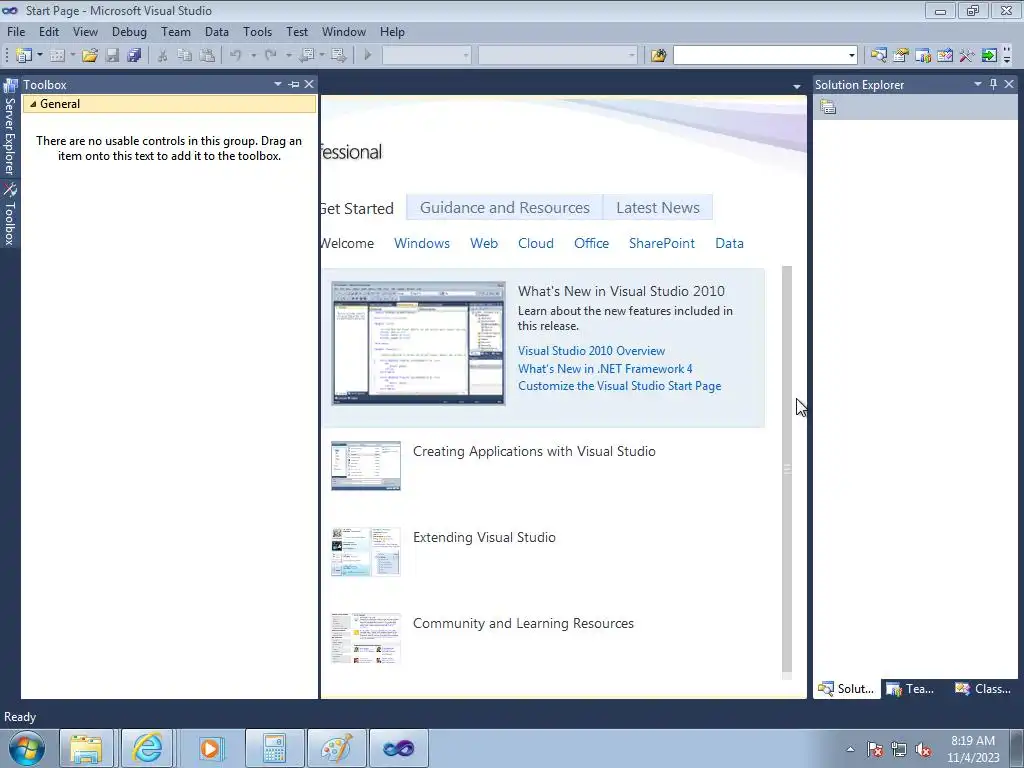Open Customize the Visual Studio Start Page
Image resolution: width=1024 pixels, height=768 pixels.
click(x=620, y=385)
